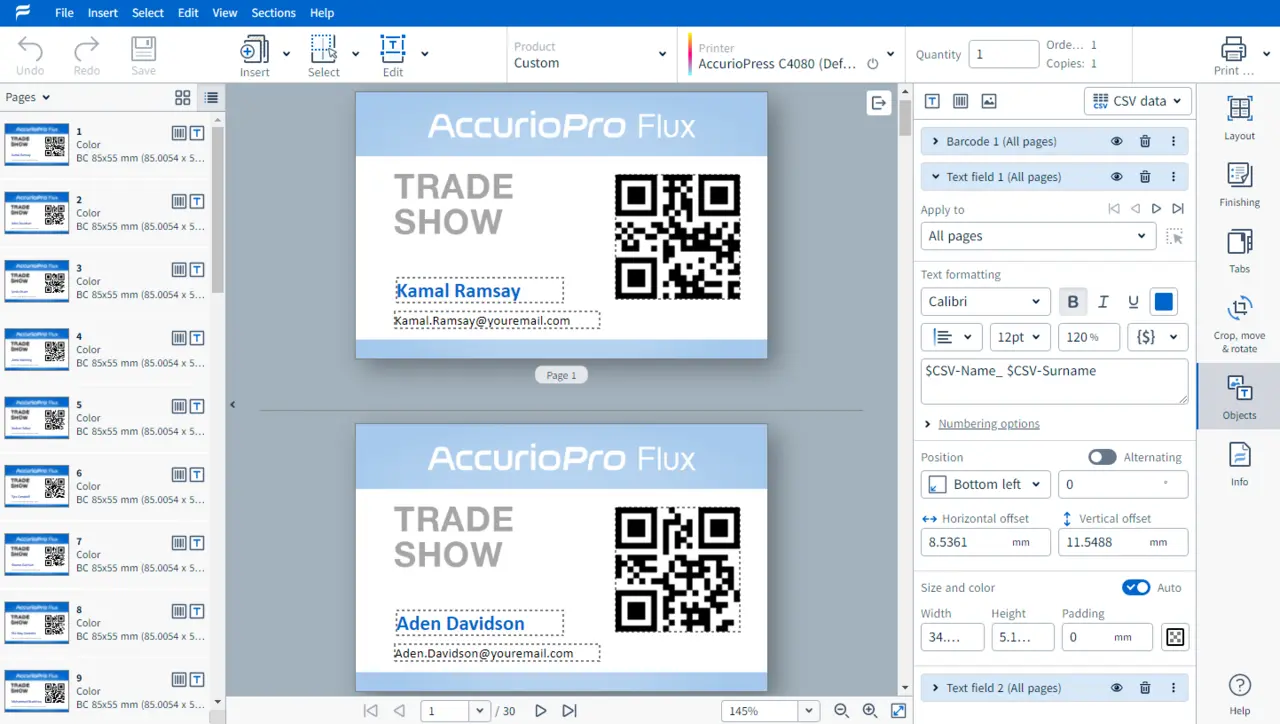Click the select-pages cursor icon

1175,237
